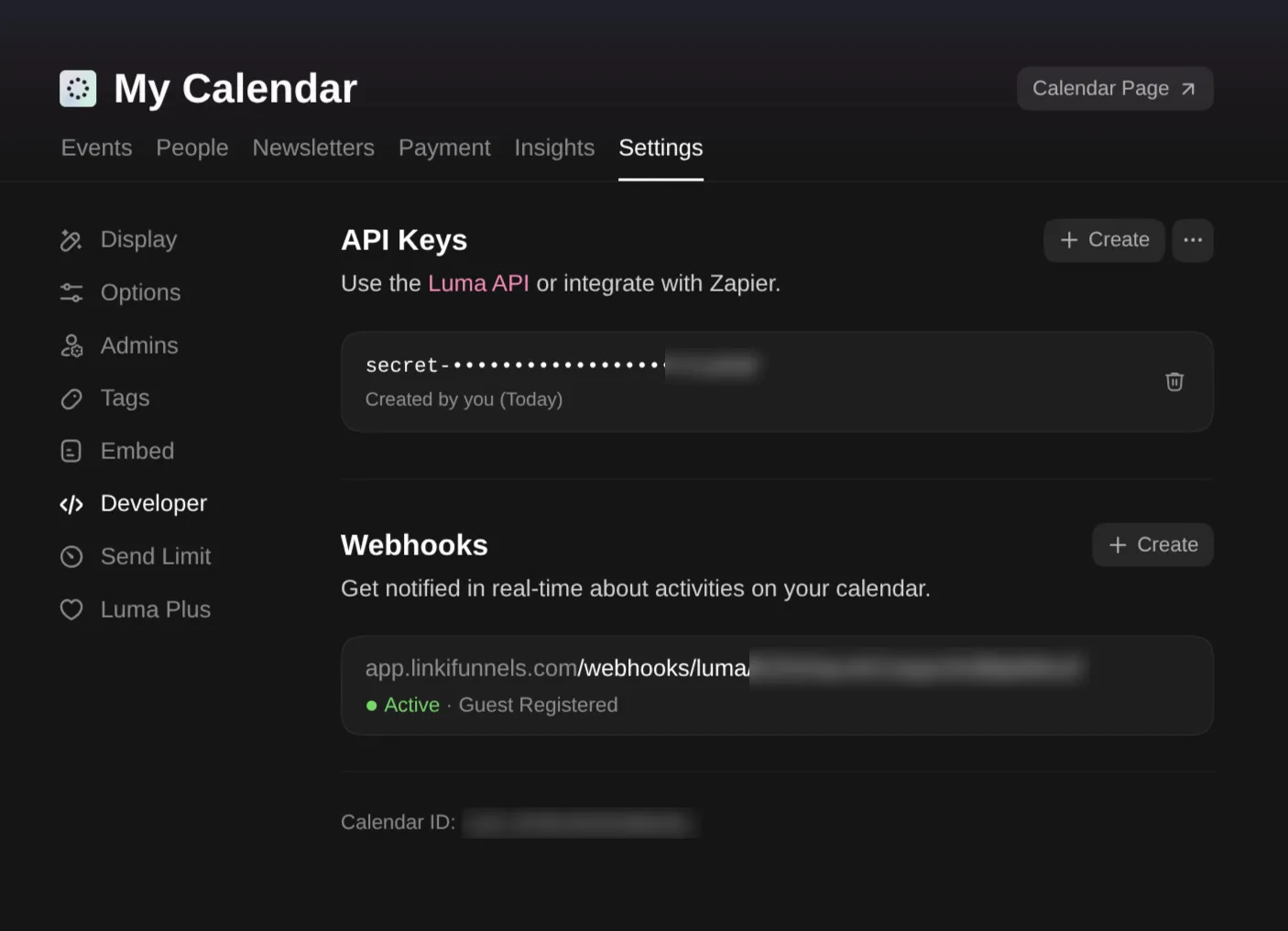The width and height of the screenshot is (1288, 931).
Task: Click the Guest Registered text
Action: [x=538, y=705]
